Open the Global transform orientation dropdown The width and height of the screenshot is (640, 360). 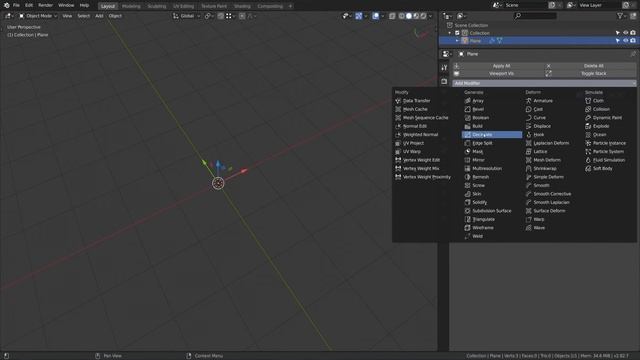point(186,16)
